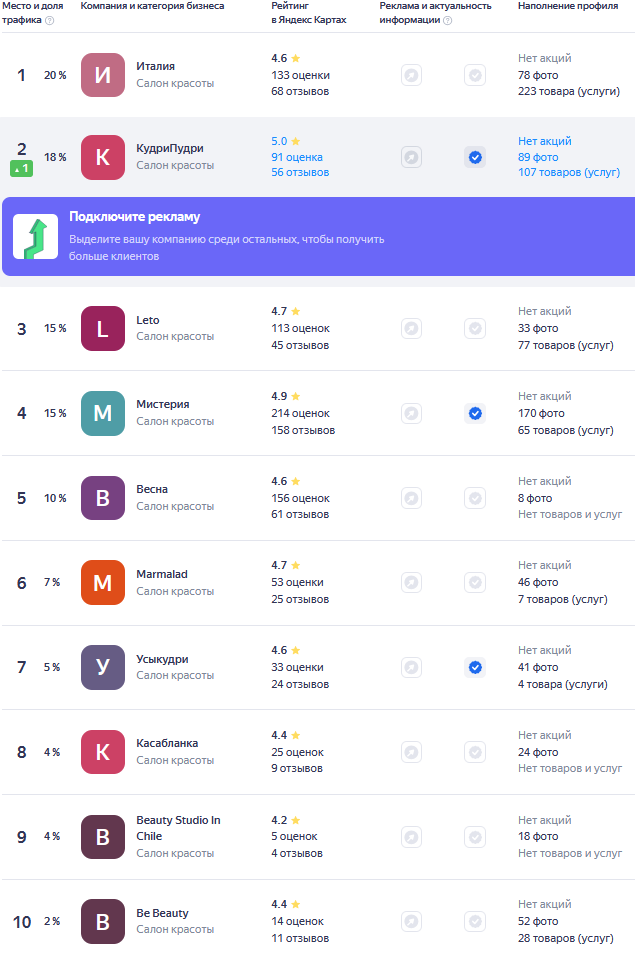Click help icon beside 'Место и доля трафика'

[x=50, y=20]
